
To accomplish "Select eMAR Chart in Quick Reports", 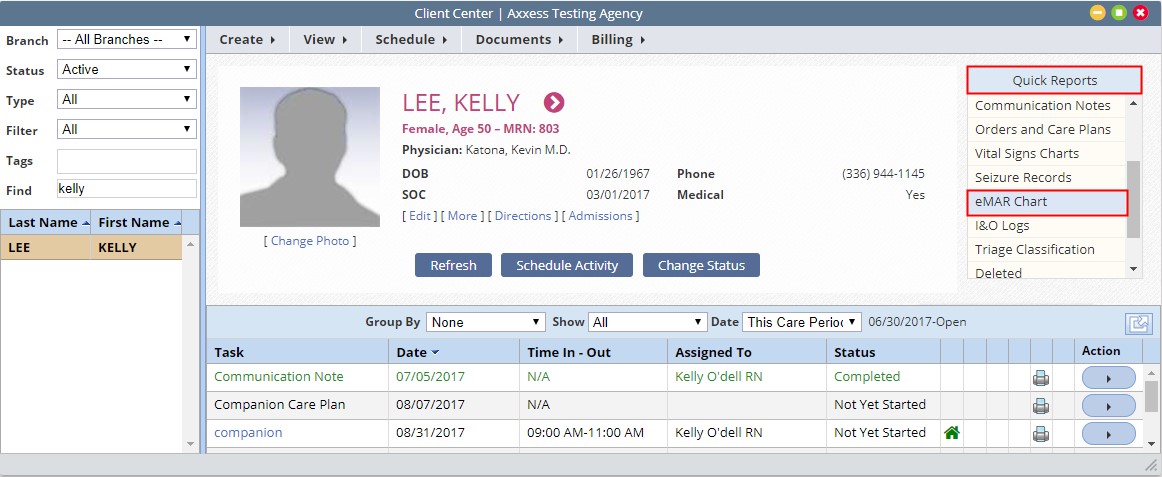I will [x=1047, y=202].
